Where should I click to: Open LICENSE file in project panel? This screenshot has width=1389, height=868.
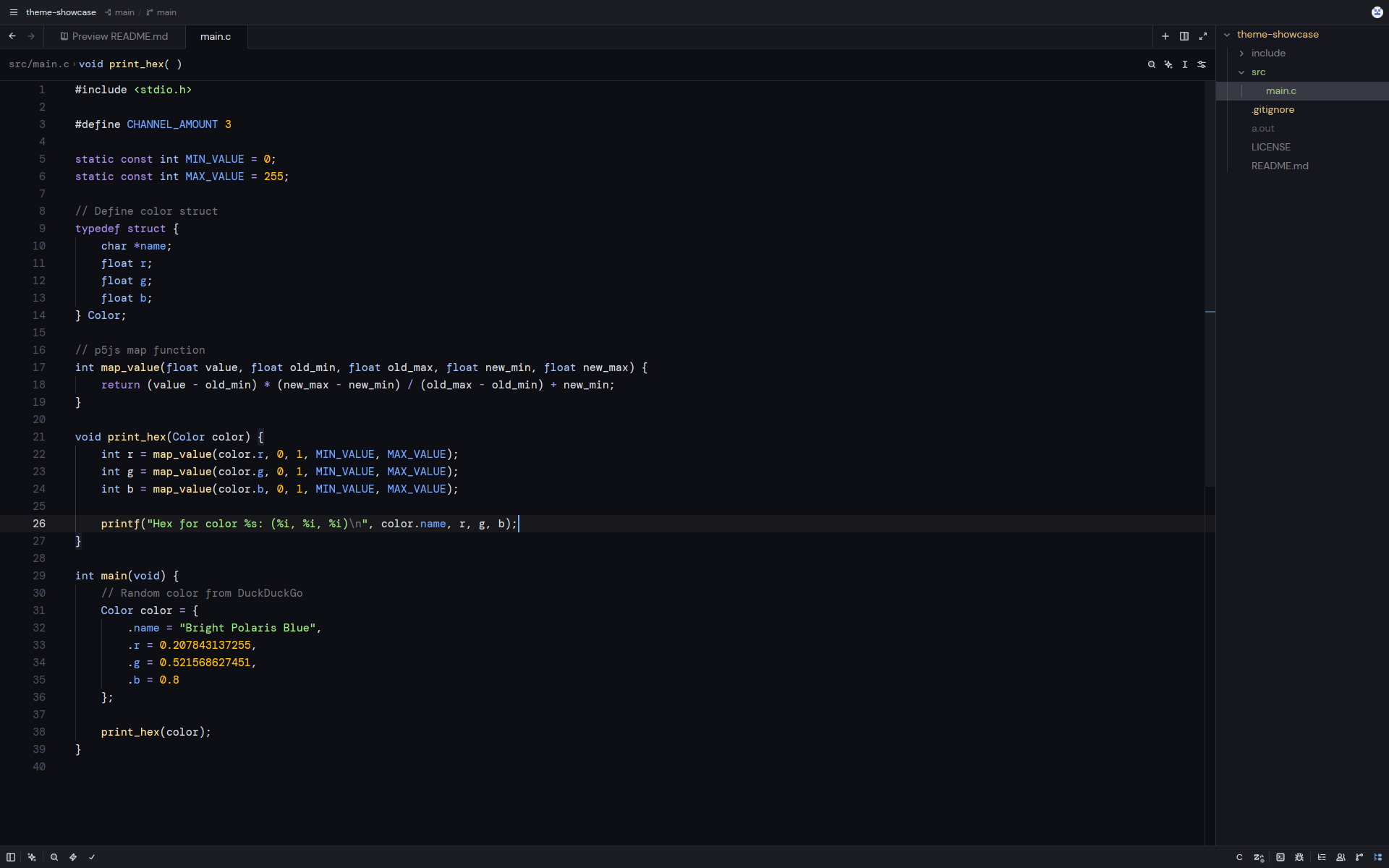(1302, 147)
